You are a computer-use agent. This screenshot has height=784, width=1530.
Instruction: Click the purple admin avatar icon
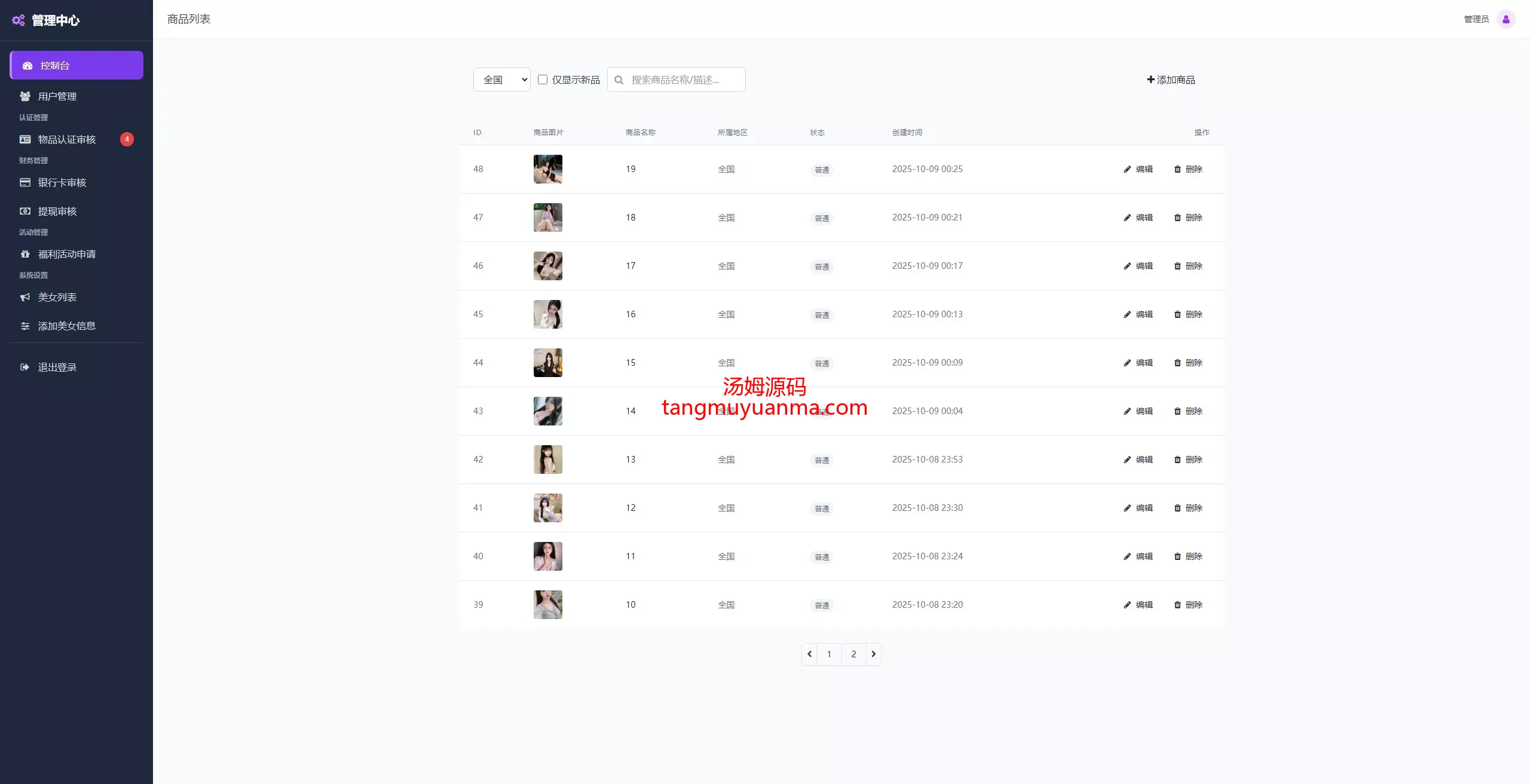coord(1505,19)
